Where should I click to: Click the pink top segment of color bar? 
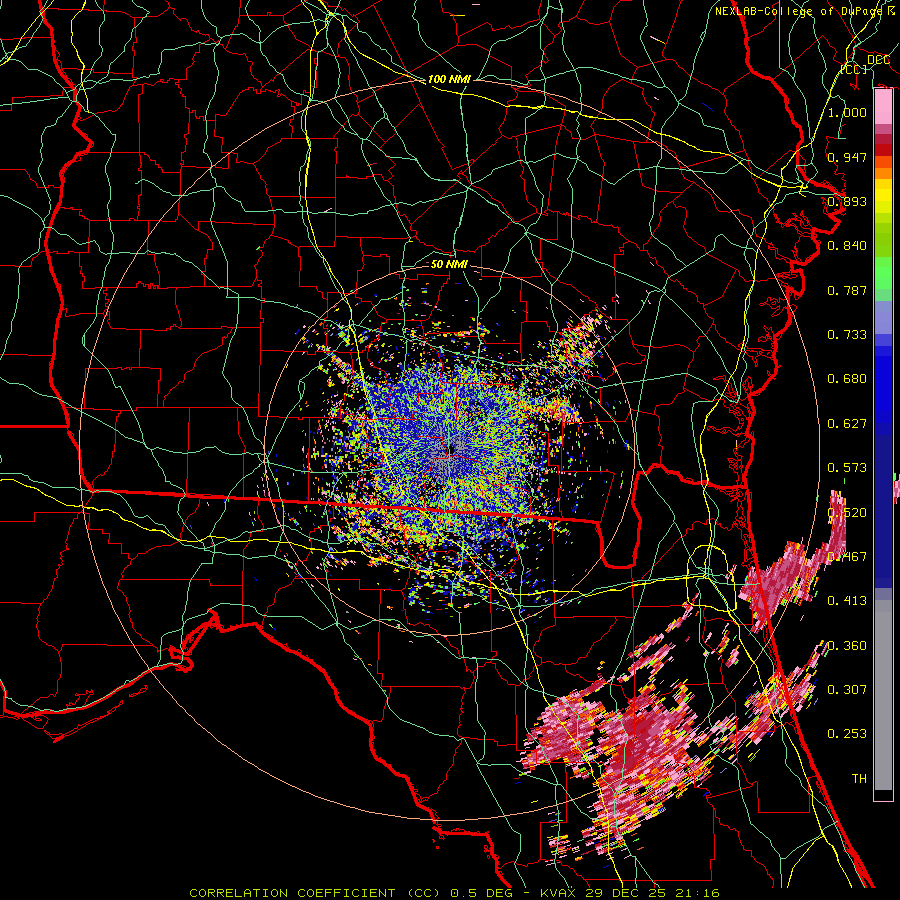coord(883,107)
